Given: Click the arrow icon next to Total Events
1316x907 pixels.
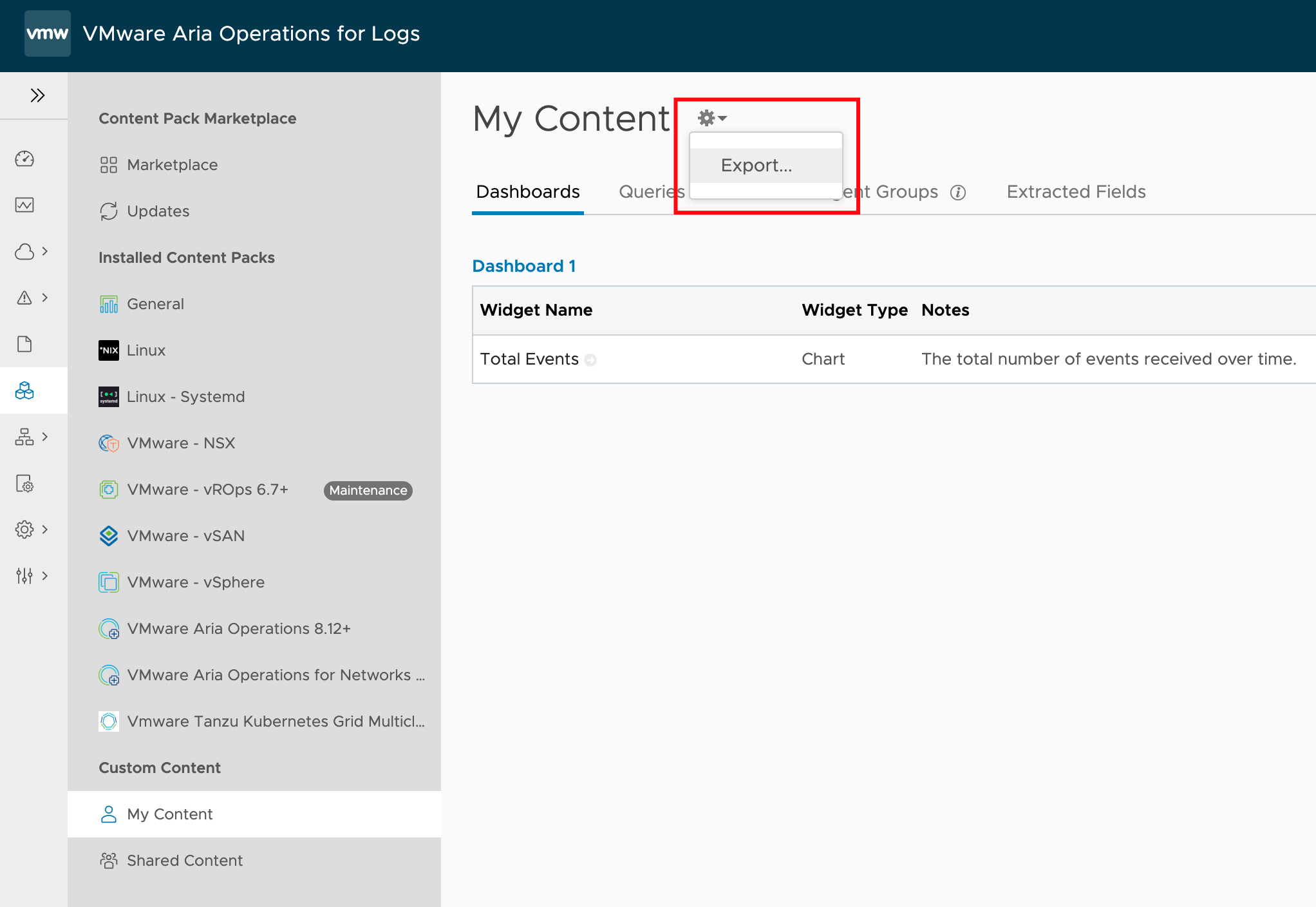Looking at the screenshot, I should coord(590,360).
